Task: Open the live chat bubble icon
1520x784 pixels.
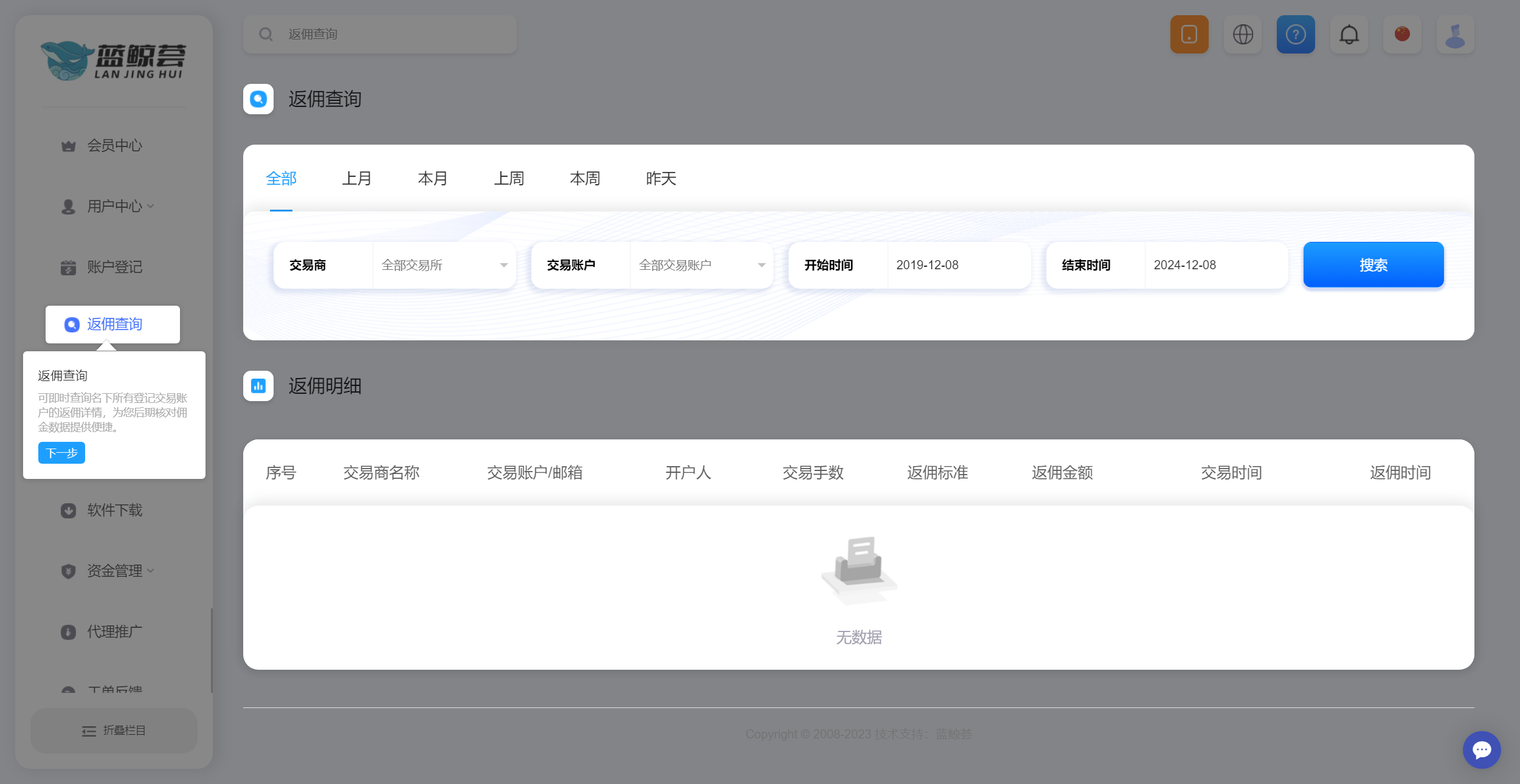Action: 1481,749
